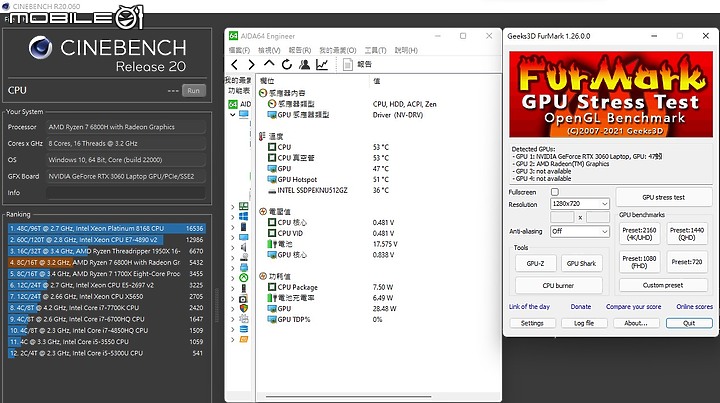
Task: Start FurMark GPU stress test
Action: coord(664,197)
